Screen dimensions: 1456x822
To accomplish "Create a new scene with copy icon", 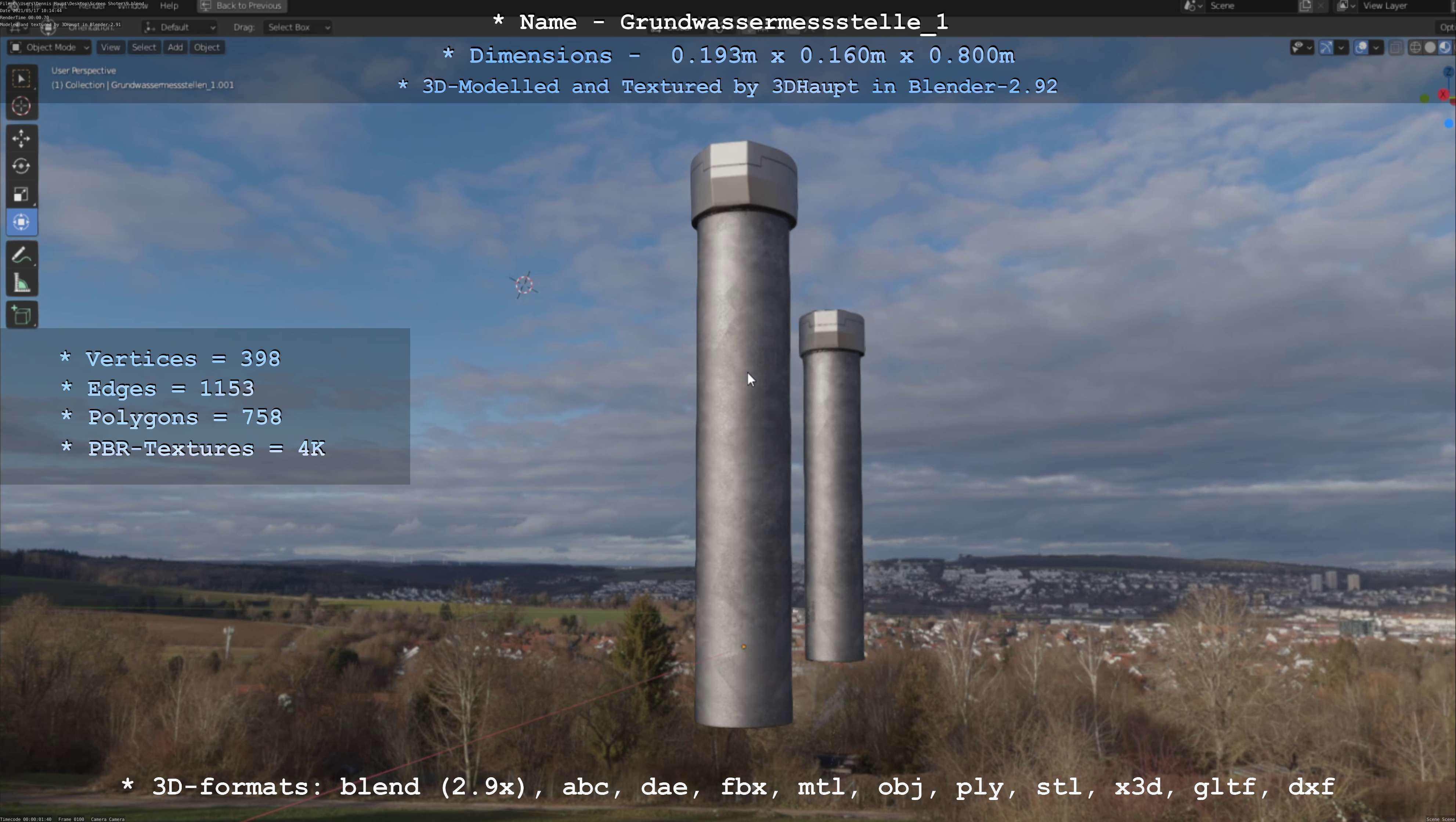I will (1305, 6).
